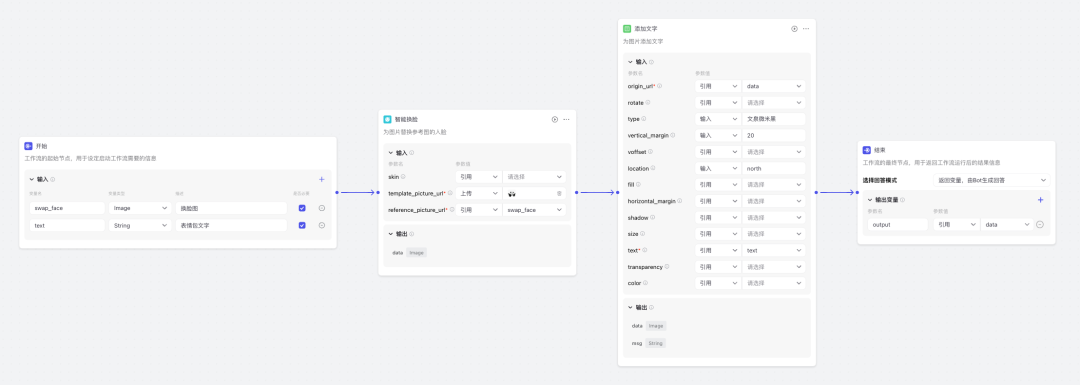Edit the vertical_margin value 20
Image resolution: width=1080 pixels, height=385 pixels.
point(773,136)
